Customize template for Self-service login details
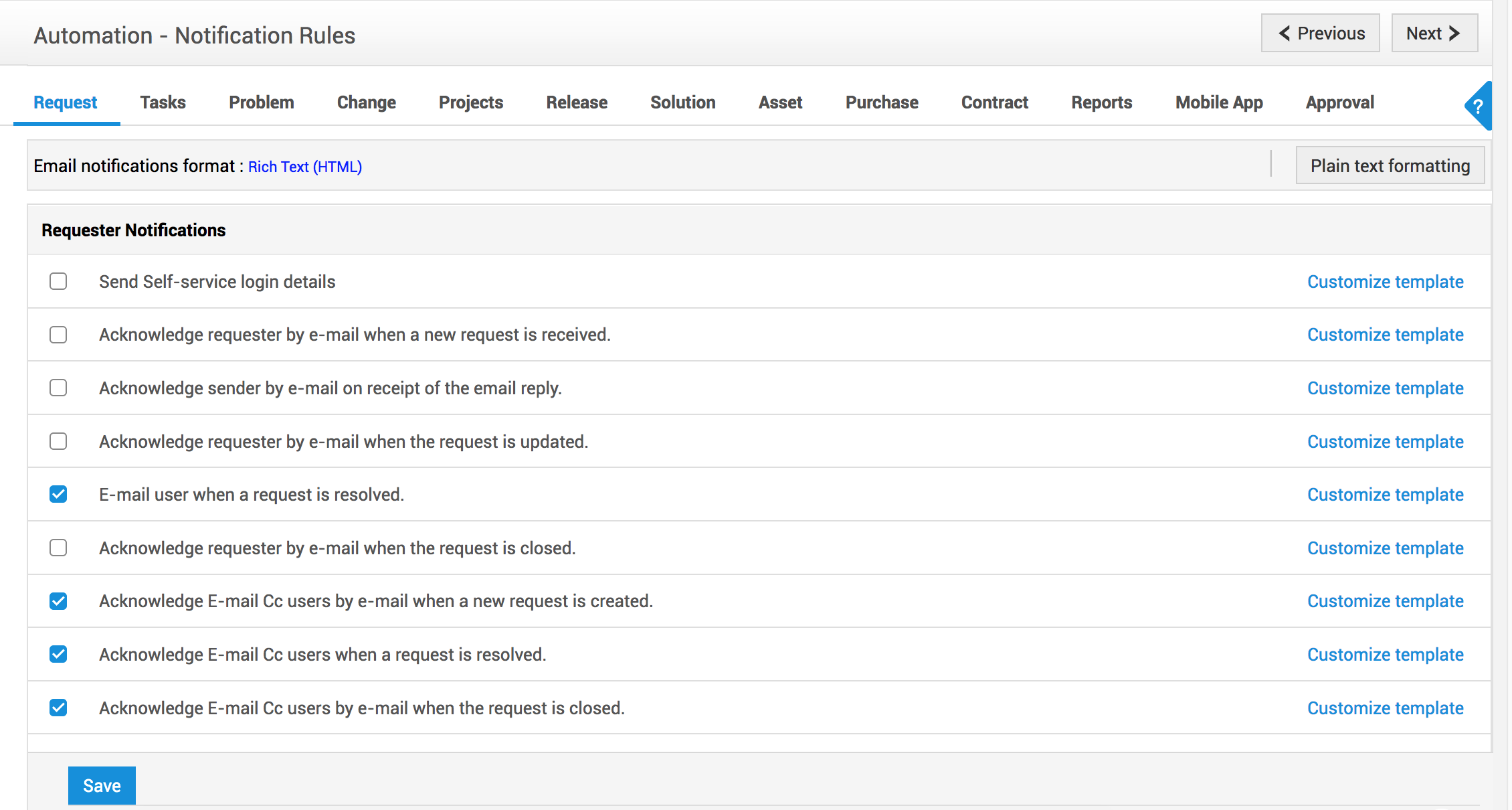 coord(1385,282)
